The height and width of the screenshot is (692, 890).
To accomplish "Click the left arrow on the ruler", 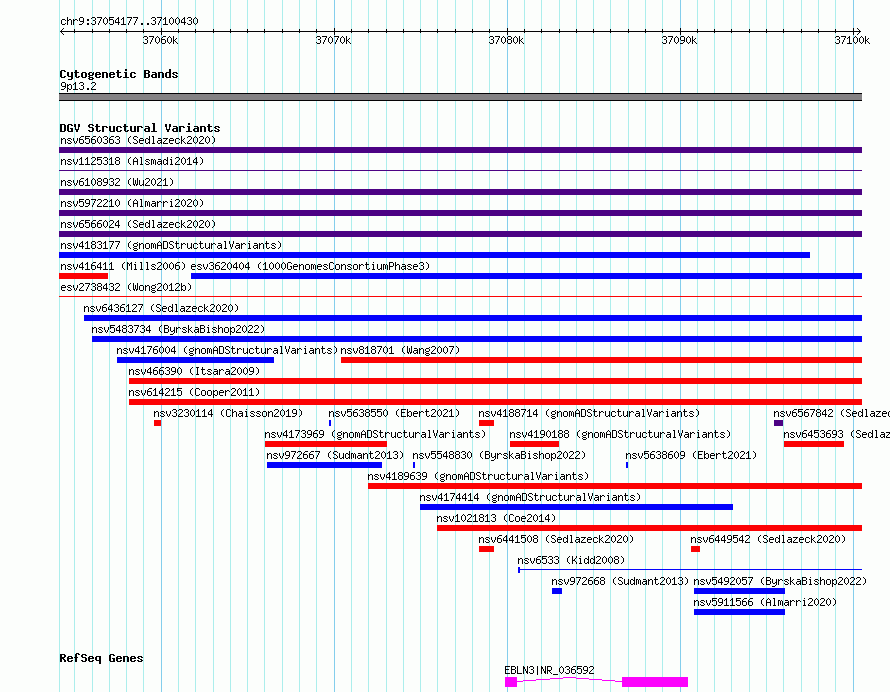I will click(x=62, y=31).
